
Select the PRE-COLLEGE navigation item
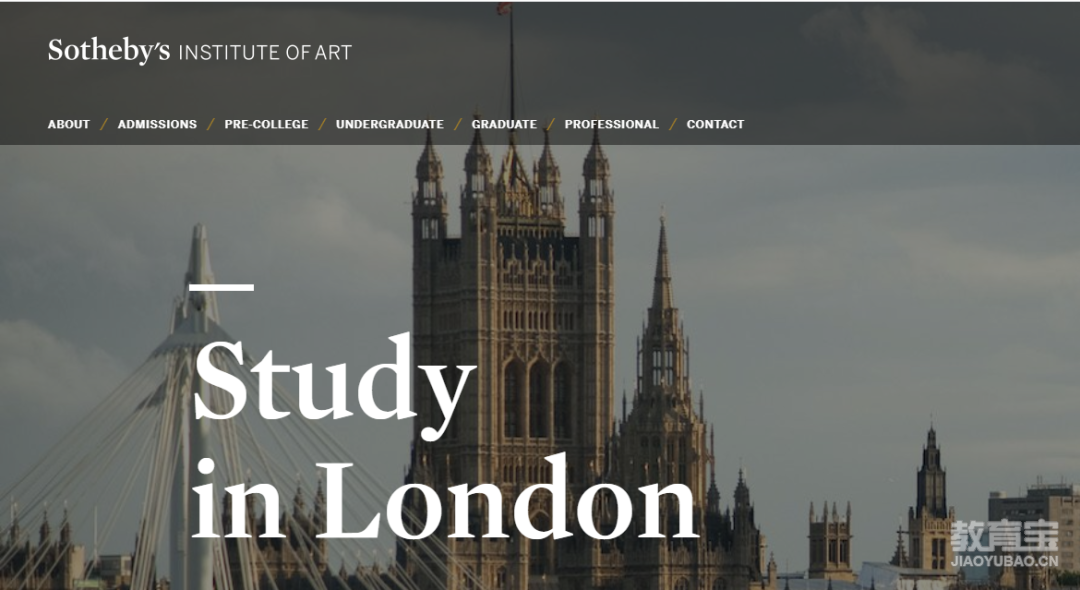(x=267, y=125)
